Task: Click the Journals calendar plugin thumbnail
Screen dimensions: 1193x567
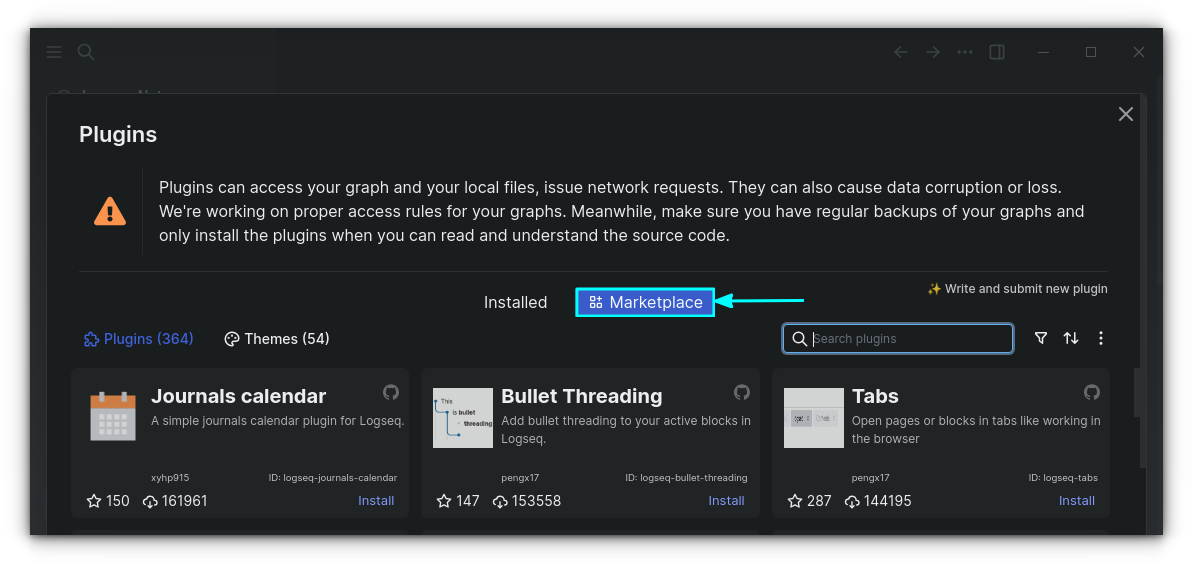Action: point(113,417)
